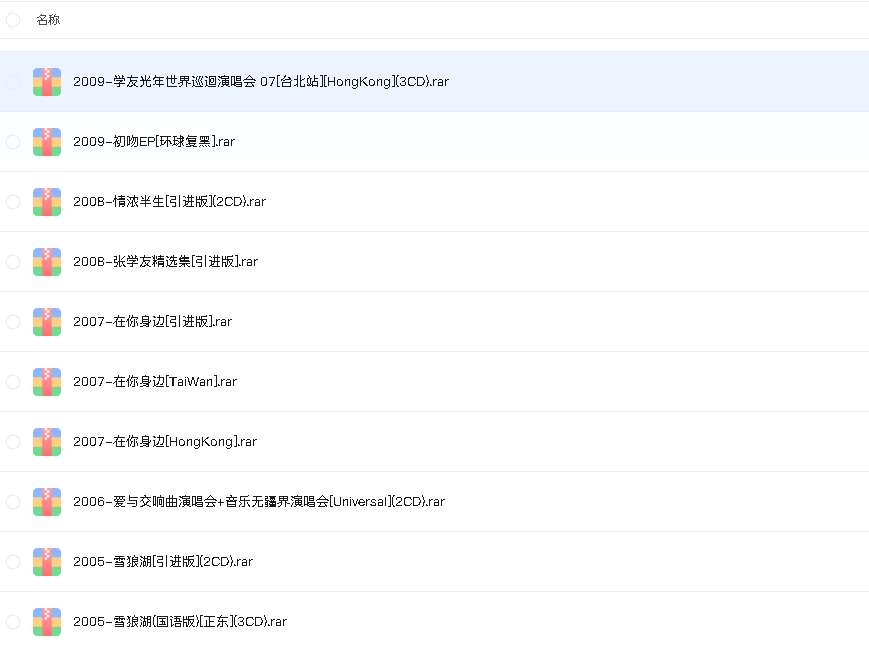Open file 2005-雪狼湖[引进版](2CD).rar
The image size is (869, 650).
coord(163,561)
